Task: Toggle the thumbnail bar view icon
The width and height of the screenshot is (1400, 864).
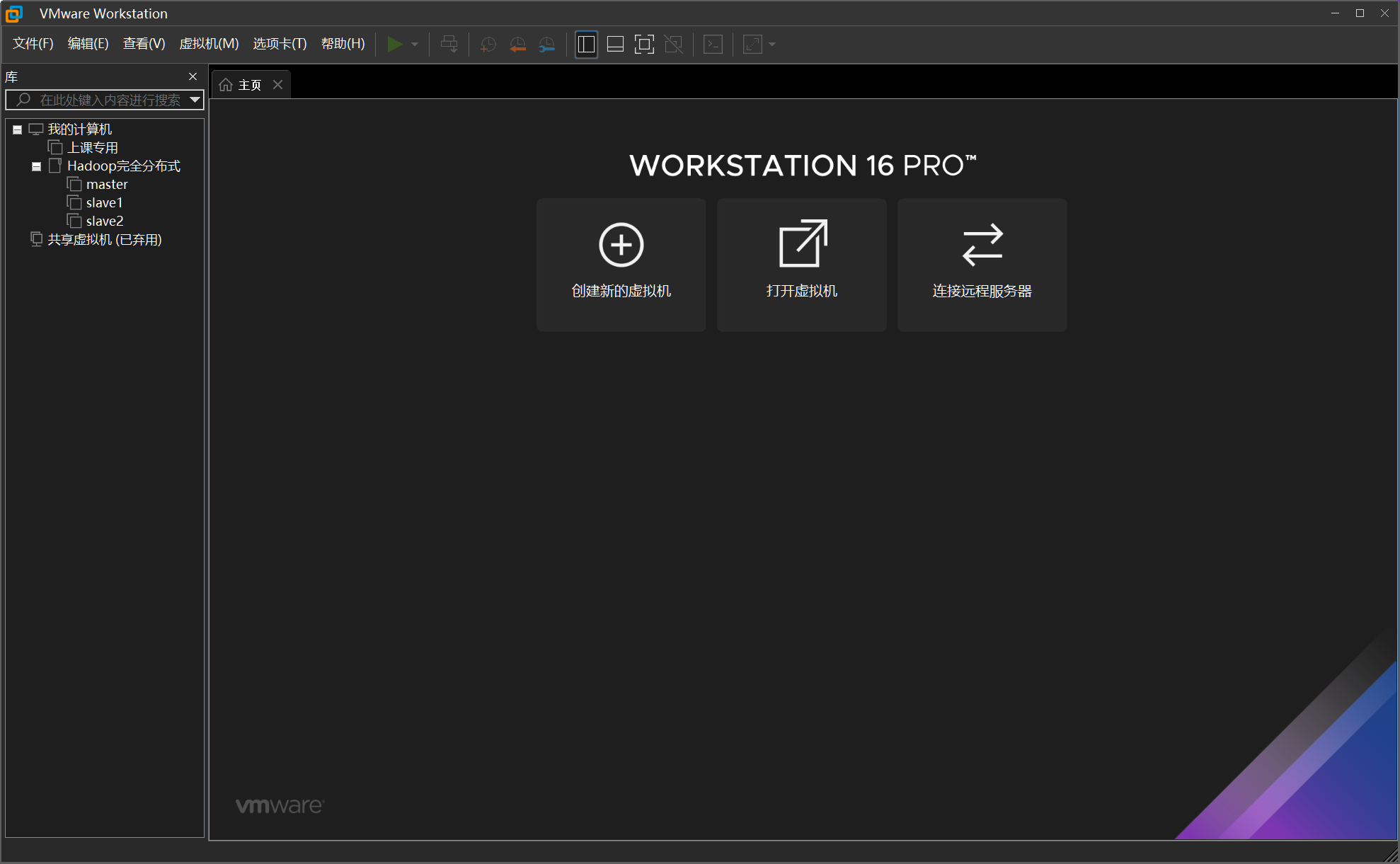Action: pos(615,45)
